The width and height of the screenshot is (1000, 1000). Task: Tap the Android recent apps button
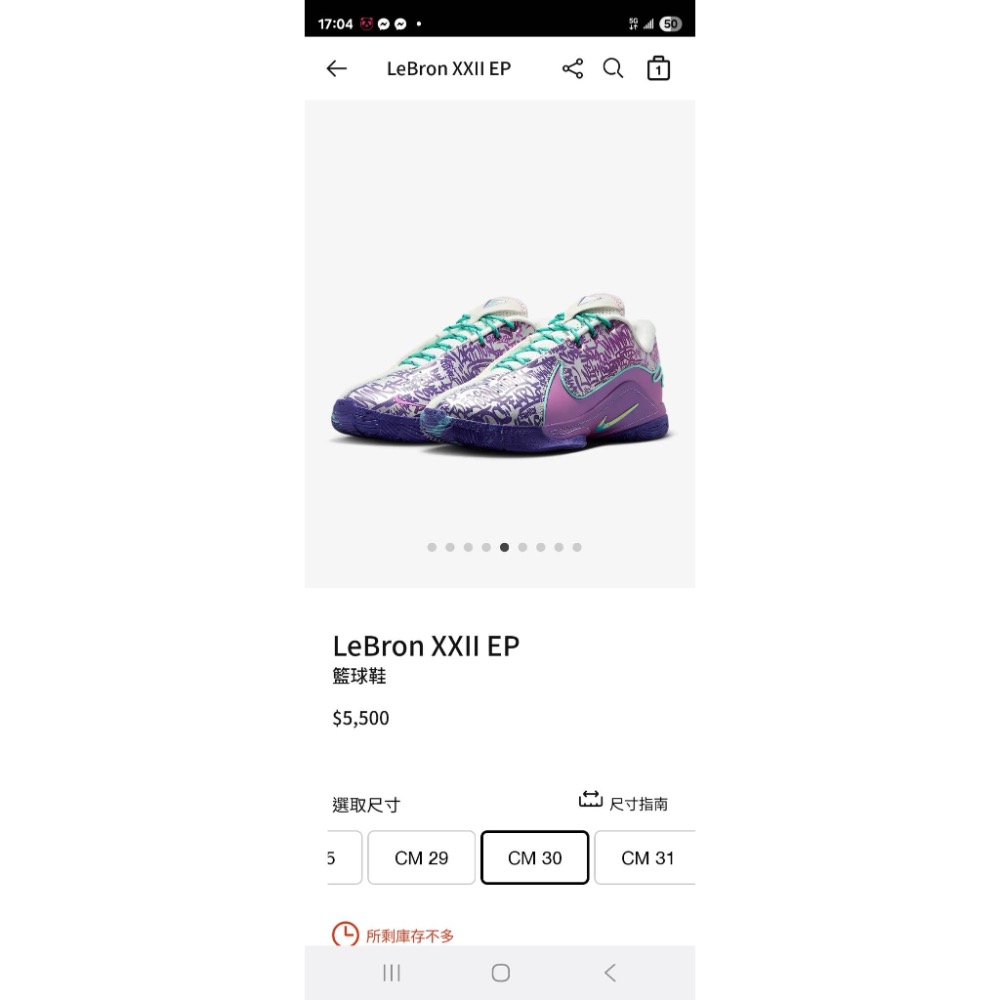coord(392,973)
